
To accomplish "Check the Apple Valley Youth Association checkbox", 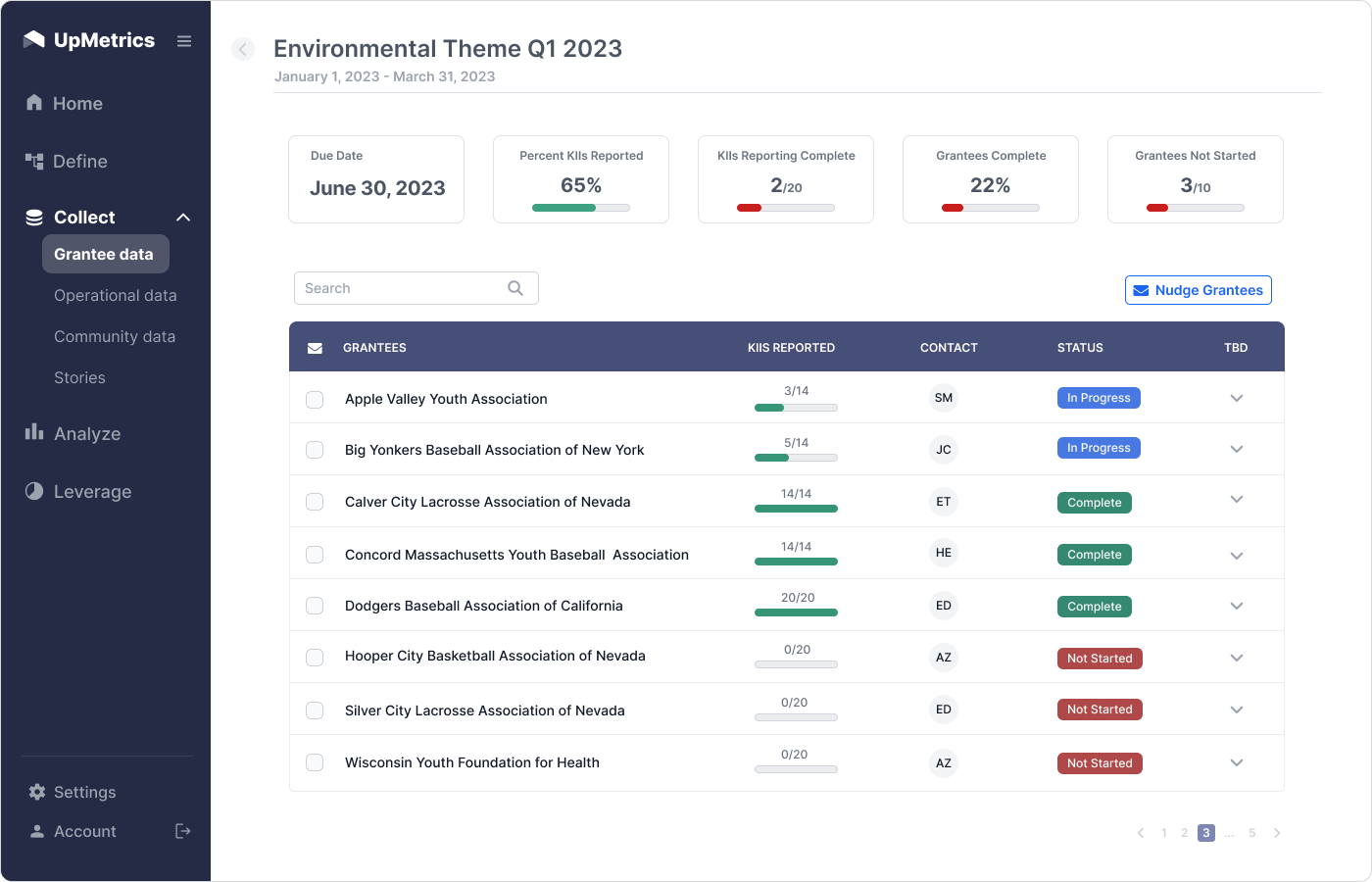I will pos(315,400).
